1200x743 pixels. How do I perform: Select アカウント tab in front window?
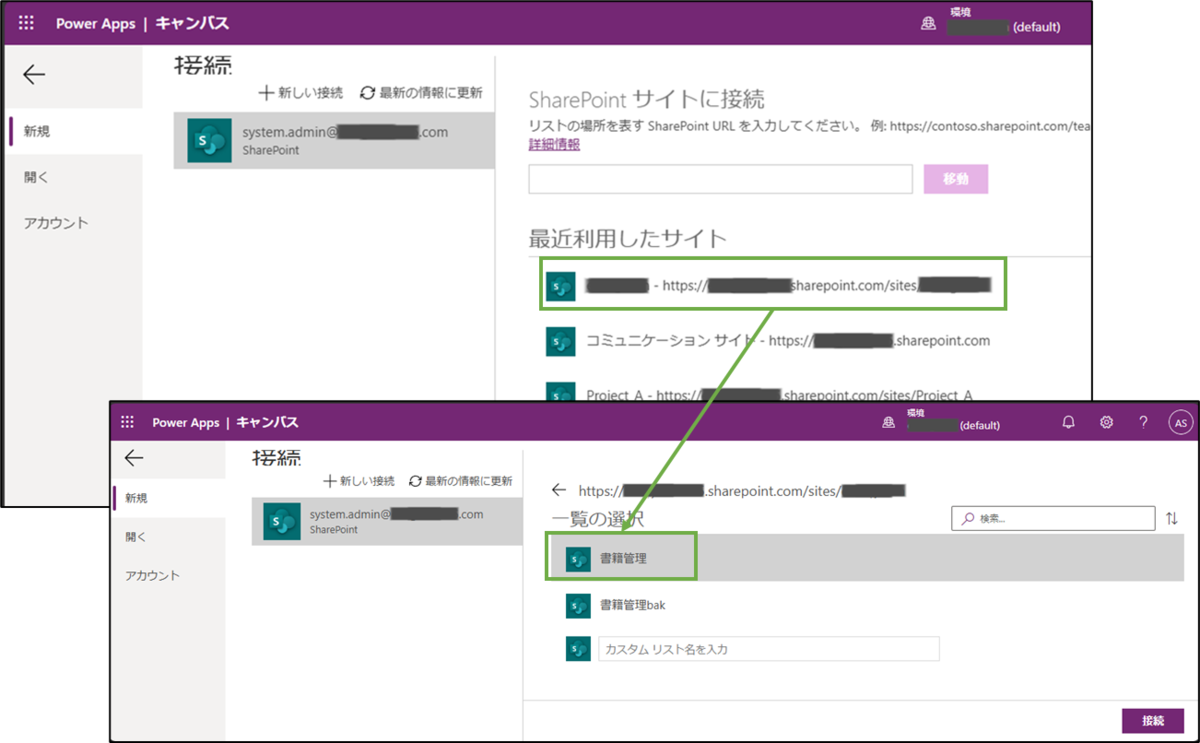(152, 576)
